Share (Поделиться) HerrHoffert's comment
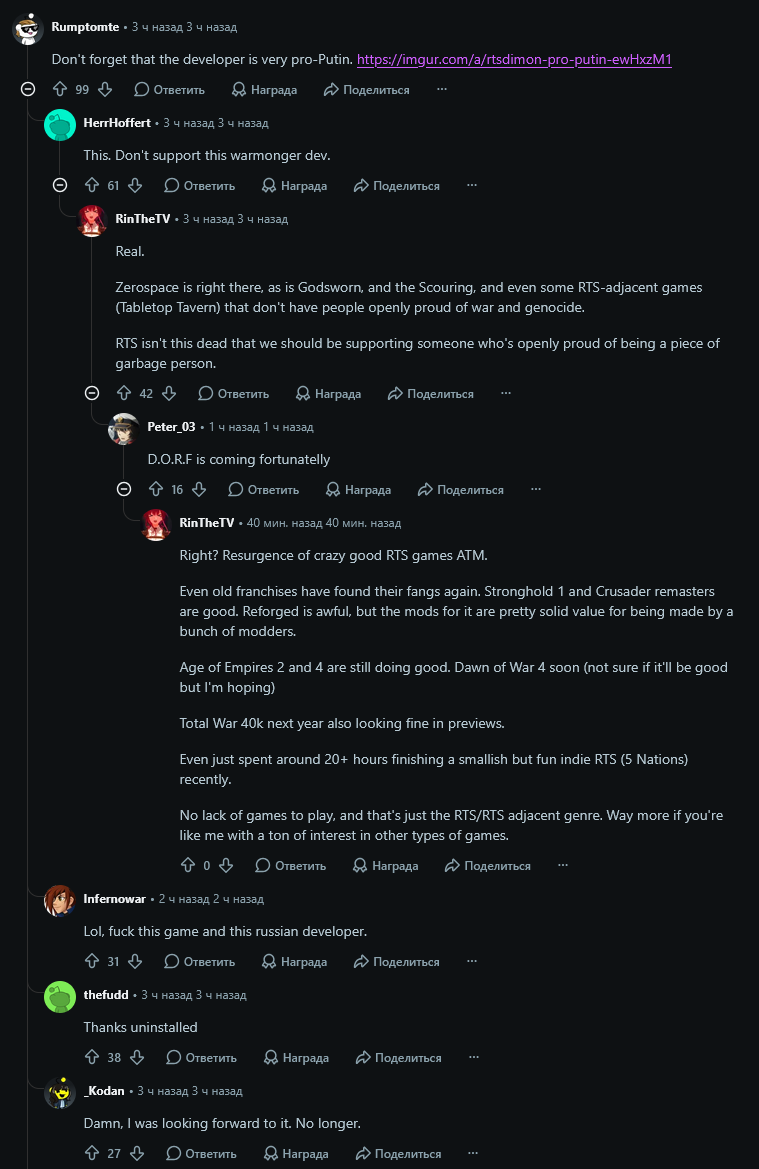Screen dimensions: 759x1169 (397, 186)
